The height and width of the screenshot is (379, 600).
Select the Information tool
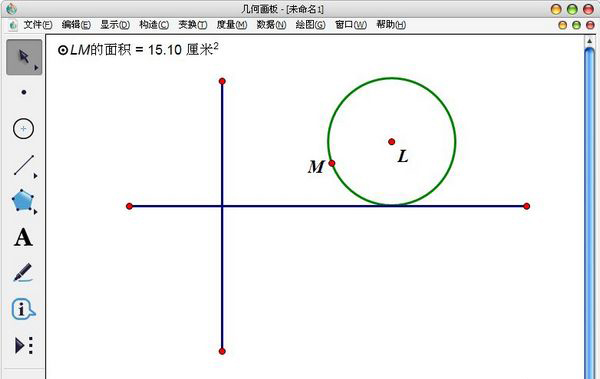(x=23, y=309)
